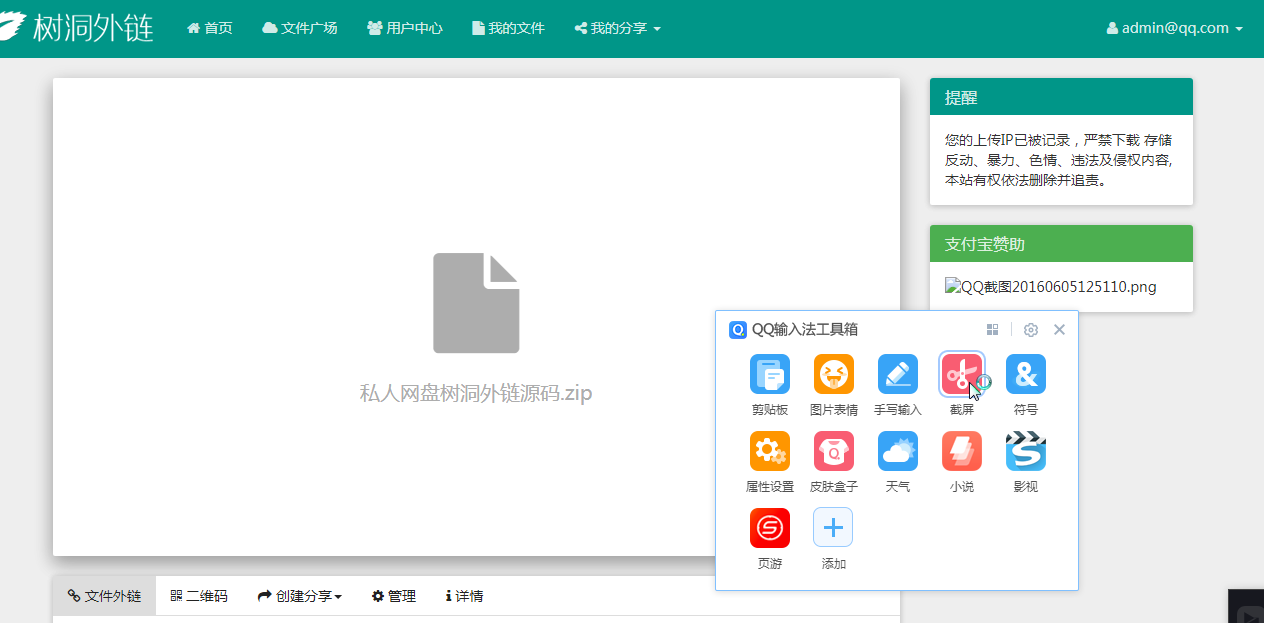
Task: Close the QQ输入法工具箱 panel
Action: click(1059, 330)
